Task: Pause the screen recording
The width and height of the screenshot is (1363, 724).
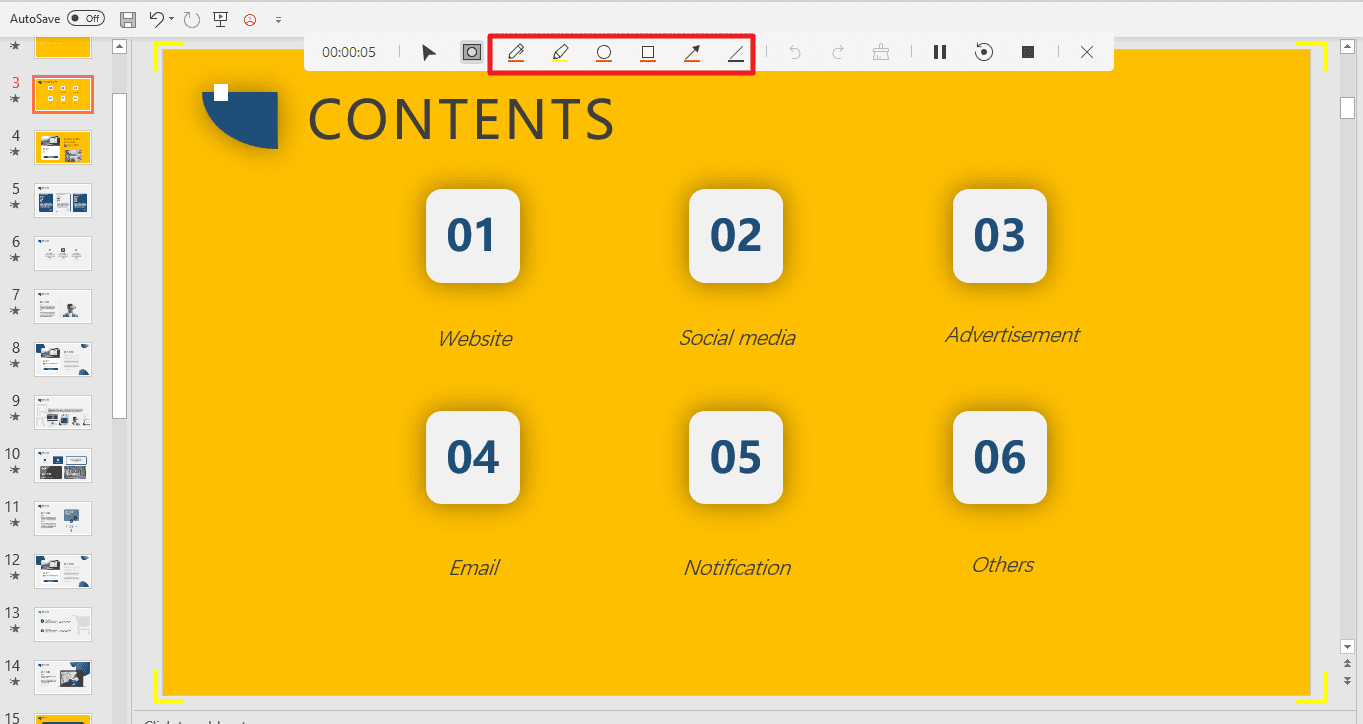Action: pyautogui.click(x=940, y=53)
